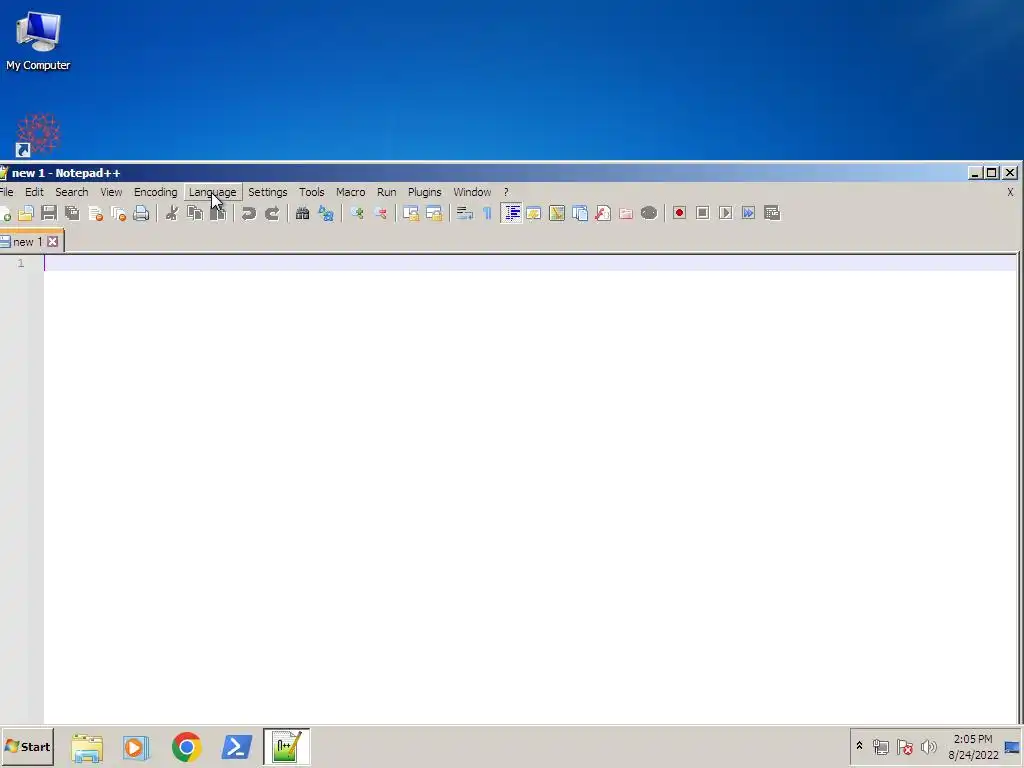Start macro recording with red dot
Viewport: 1024px width, 768px height.
(x=679, y=214)
